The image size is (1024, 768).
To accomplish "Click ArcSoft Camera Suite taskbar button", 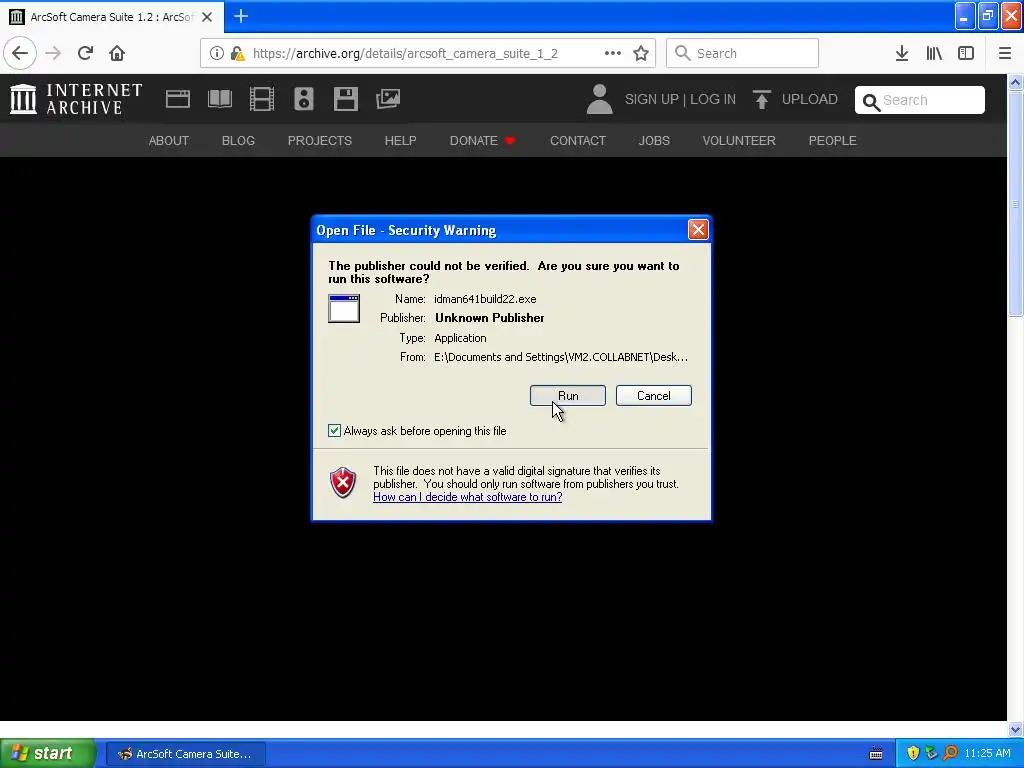I will (x=185, y=754).
